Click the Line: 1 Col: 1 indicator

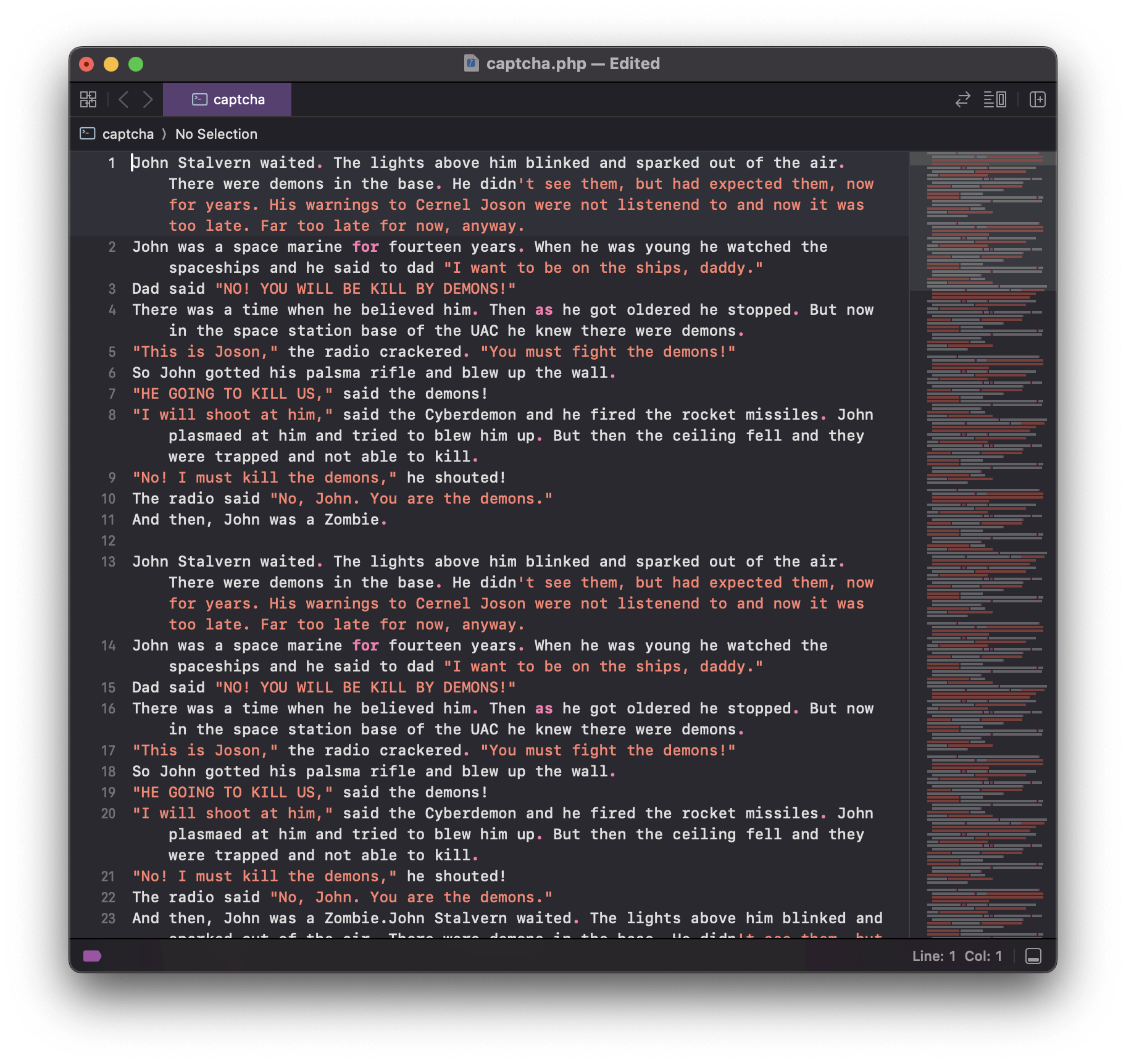point(956,956)
